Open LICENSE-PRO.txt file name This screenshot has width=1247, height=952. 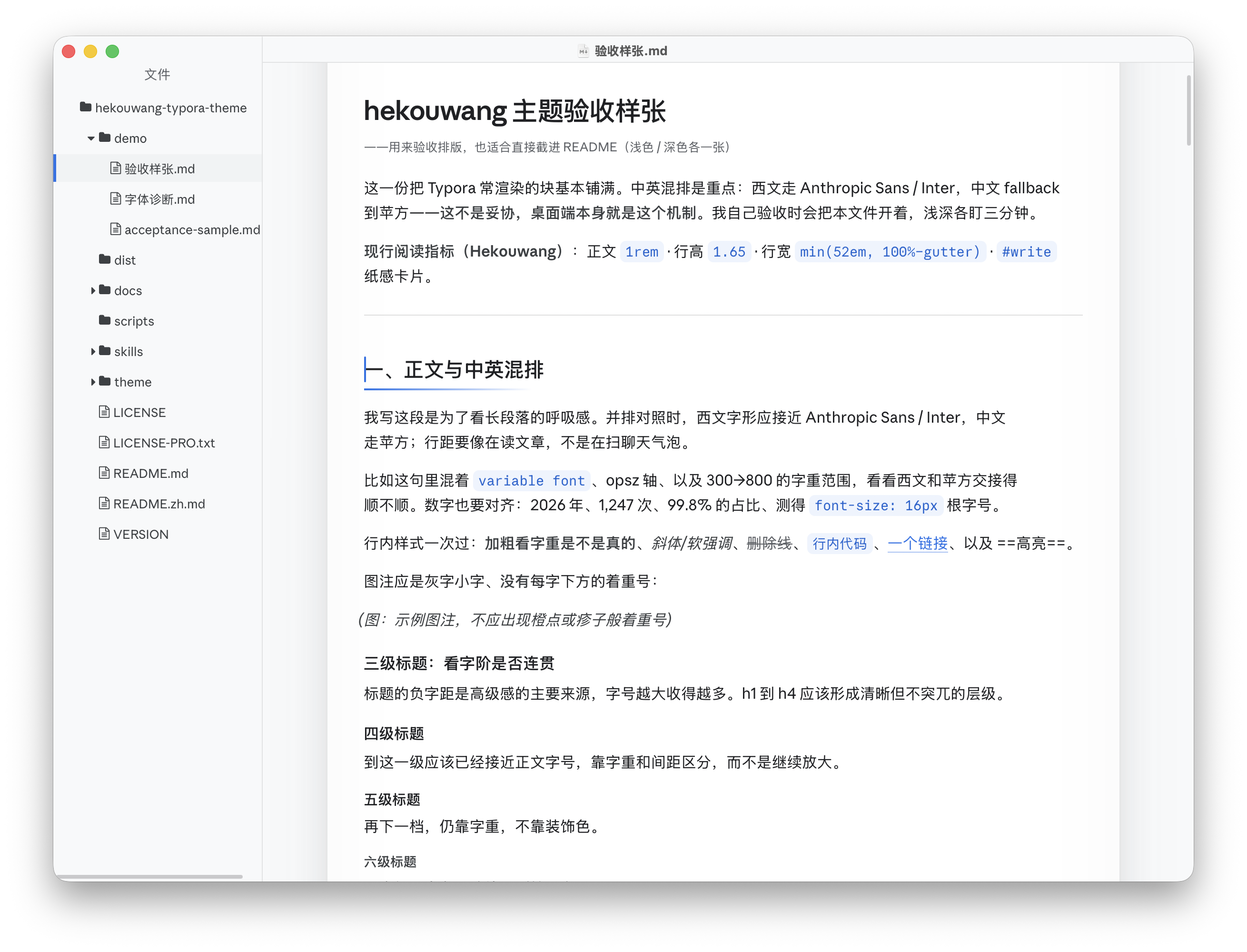(x=164, y=444)
